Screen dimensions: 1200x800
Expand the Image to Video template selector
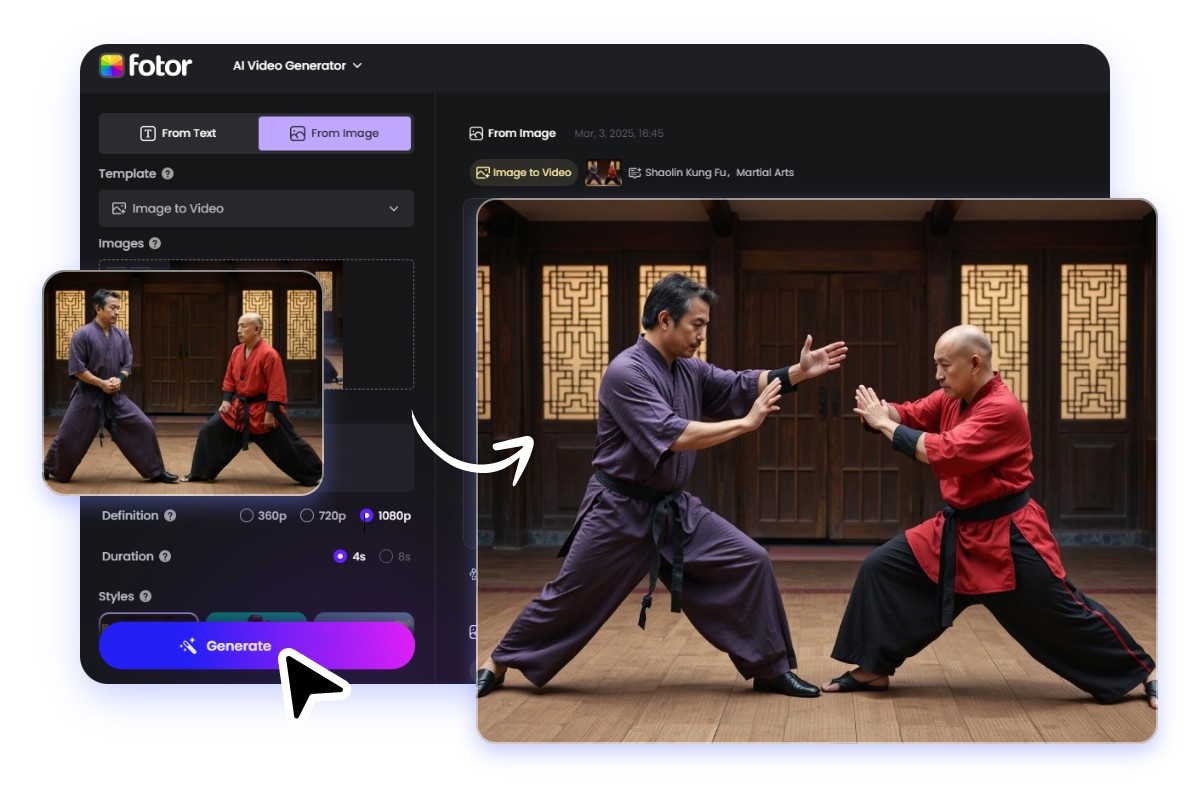[x=256, y=208]
